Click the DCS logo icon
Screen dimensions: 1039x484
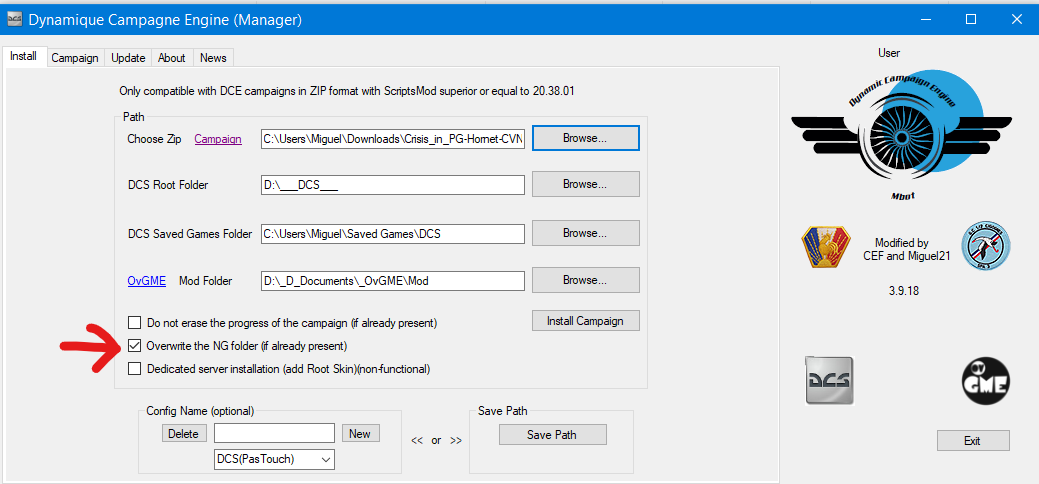tap(829, 381)
